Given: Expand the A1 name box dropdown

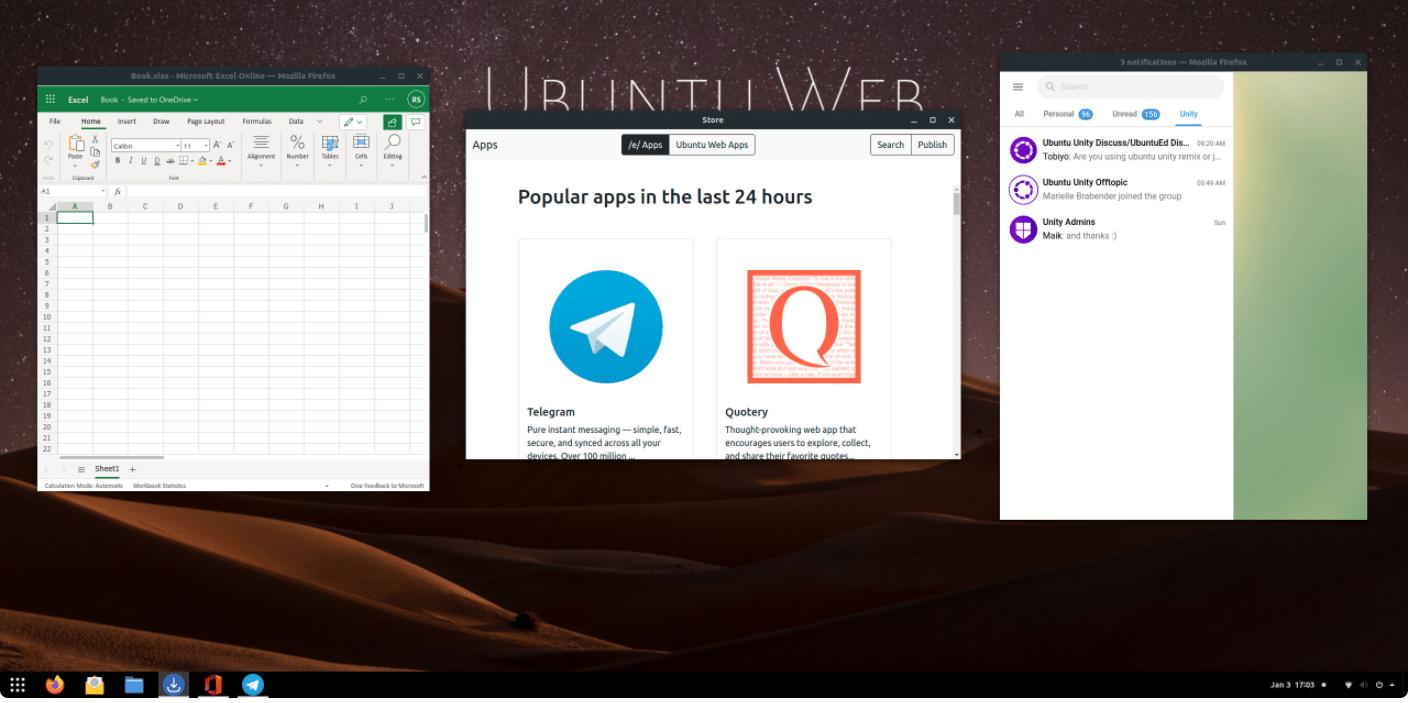Looking at the screenshot, I should 103,191.
